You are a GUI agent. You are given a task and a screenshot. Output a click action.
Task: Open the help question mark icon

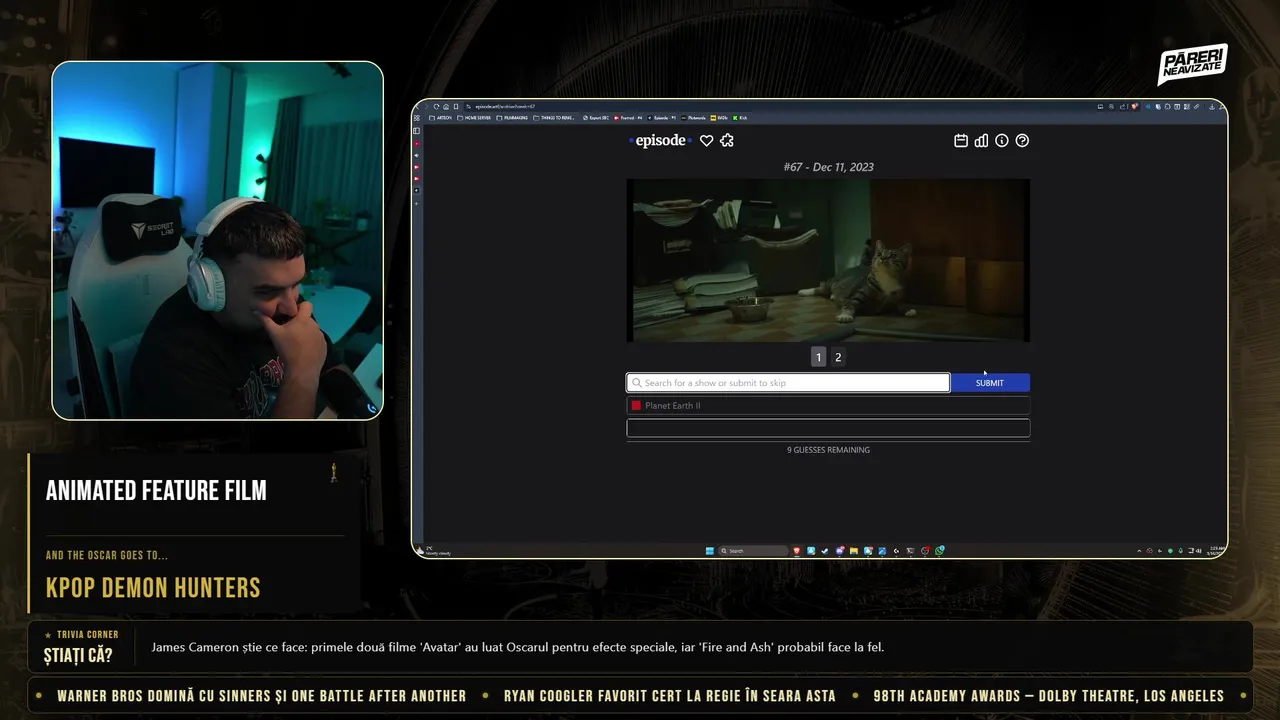pyautogui.click(x=1022, y=141)
